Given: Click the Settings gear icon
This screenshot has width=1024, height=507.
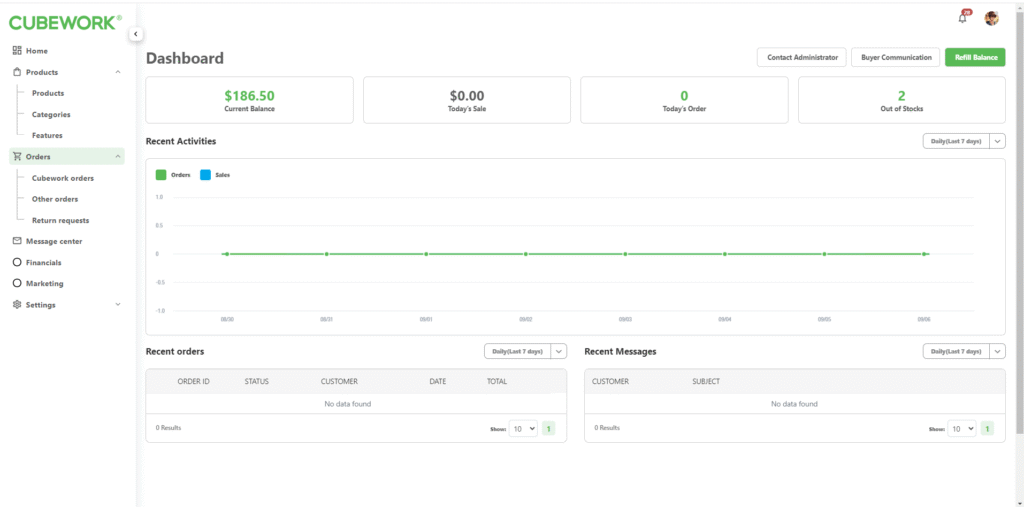Looking at the screenshot, I should [17, 305].
